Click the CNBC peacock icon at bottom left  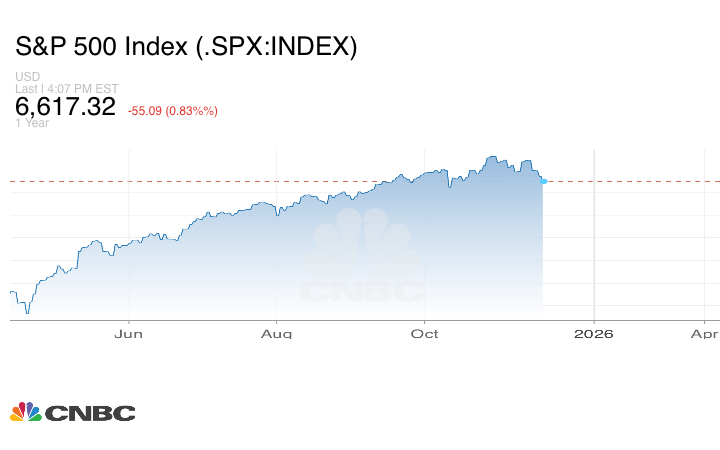[x=25, y=412]
